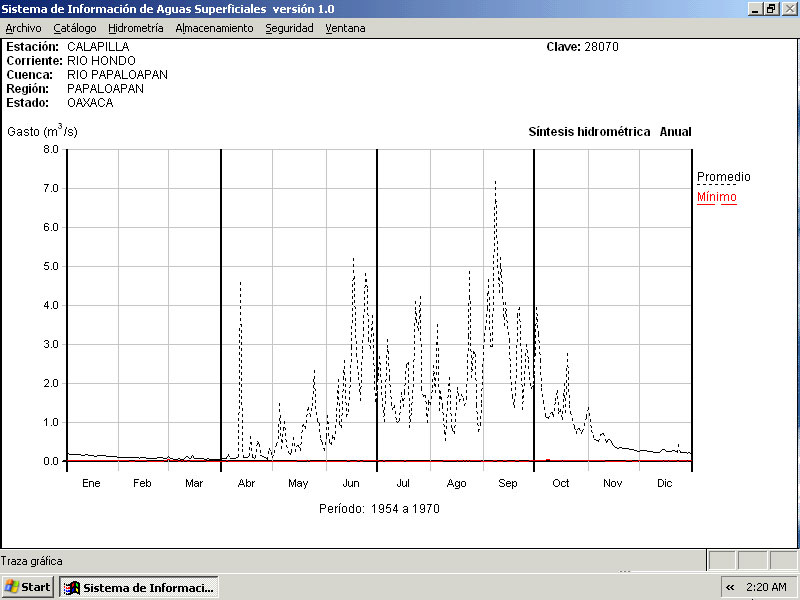Click the Síntesis hidrométrica Anual title
The image size is (800, 600).
609,132
